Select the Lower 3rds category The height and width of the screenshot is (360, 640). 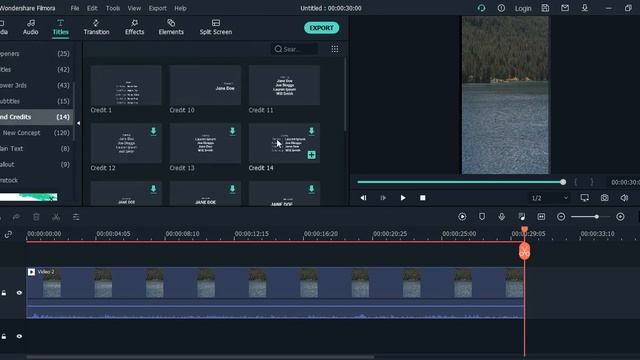tap(36, 85)
